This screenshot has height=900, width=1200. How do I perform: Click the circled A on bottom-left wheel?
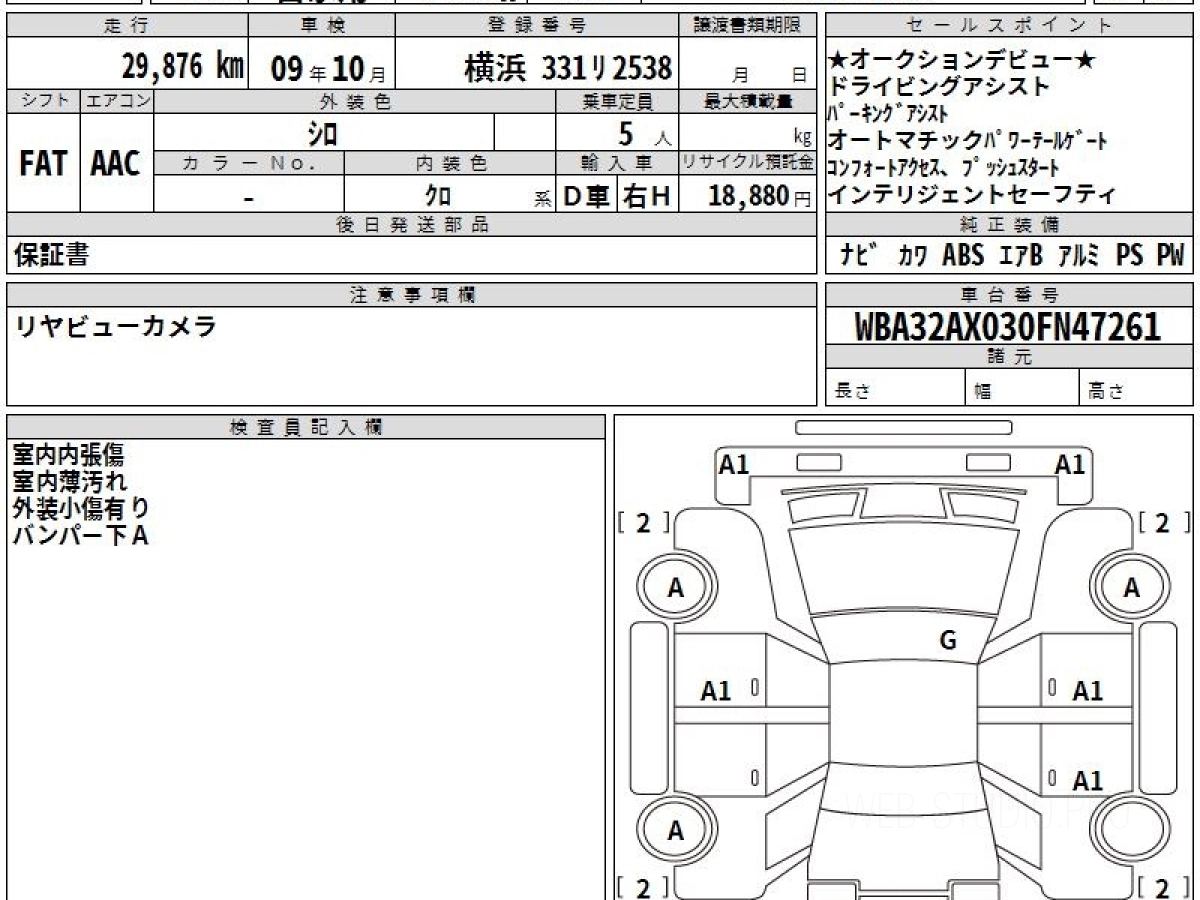[x=675, y=831]
